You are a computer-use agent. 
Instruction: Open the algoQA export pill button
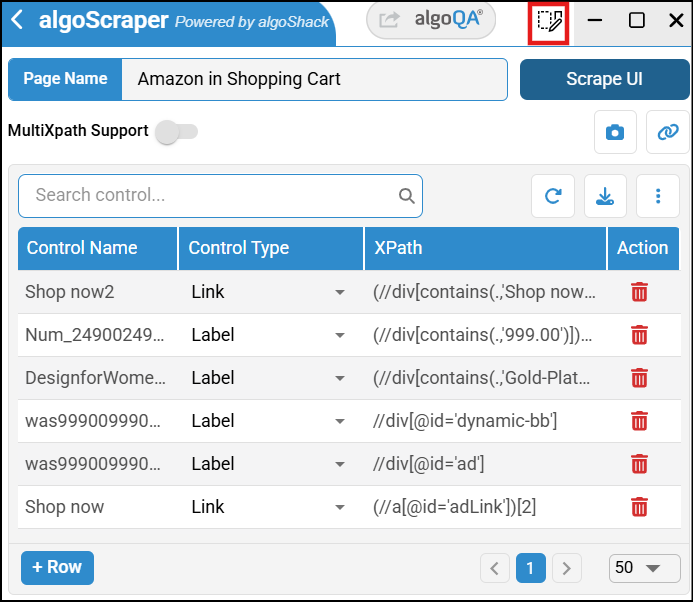(x=431, y=20)
